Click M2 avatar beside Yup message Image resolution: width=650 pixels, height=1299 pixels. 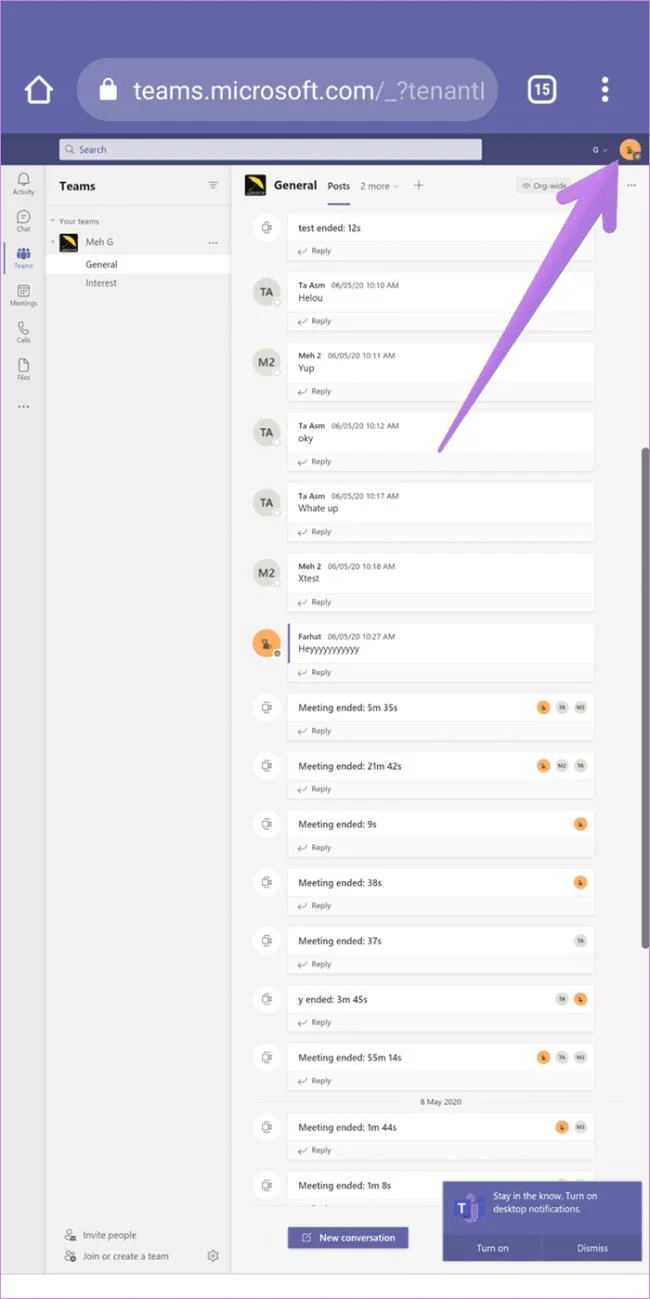(x=266, y=362)
